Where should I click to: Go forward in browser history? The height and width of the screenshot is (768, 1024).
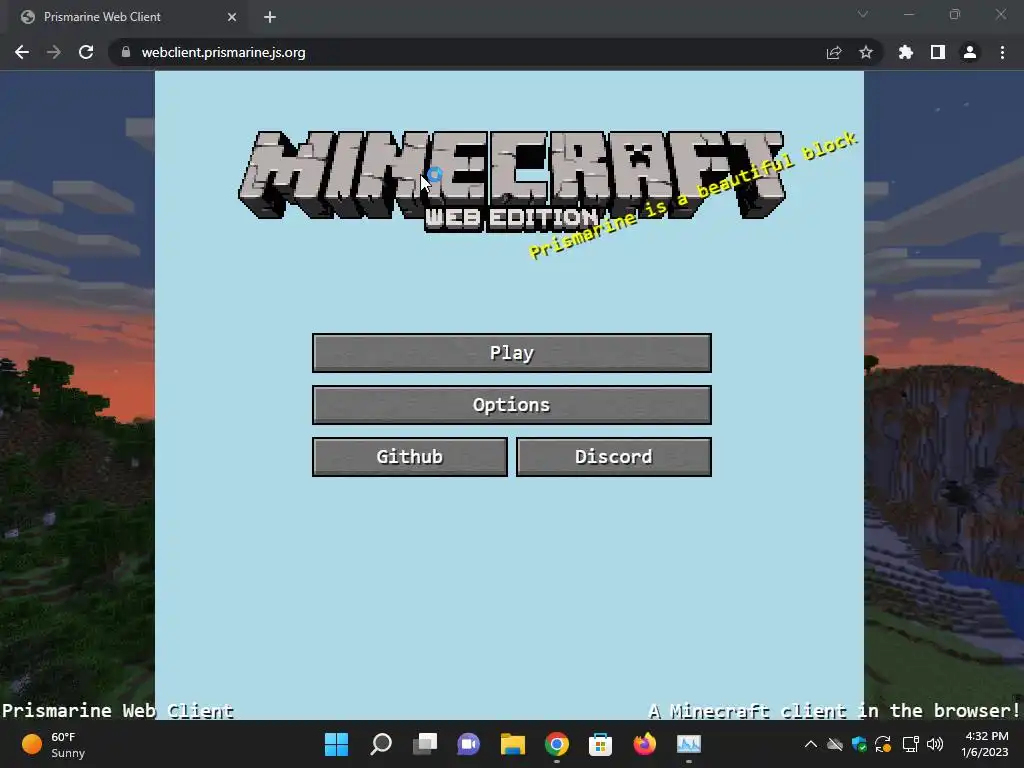tap(54, 52)
